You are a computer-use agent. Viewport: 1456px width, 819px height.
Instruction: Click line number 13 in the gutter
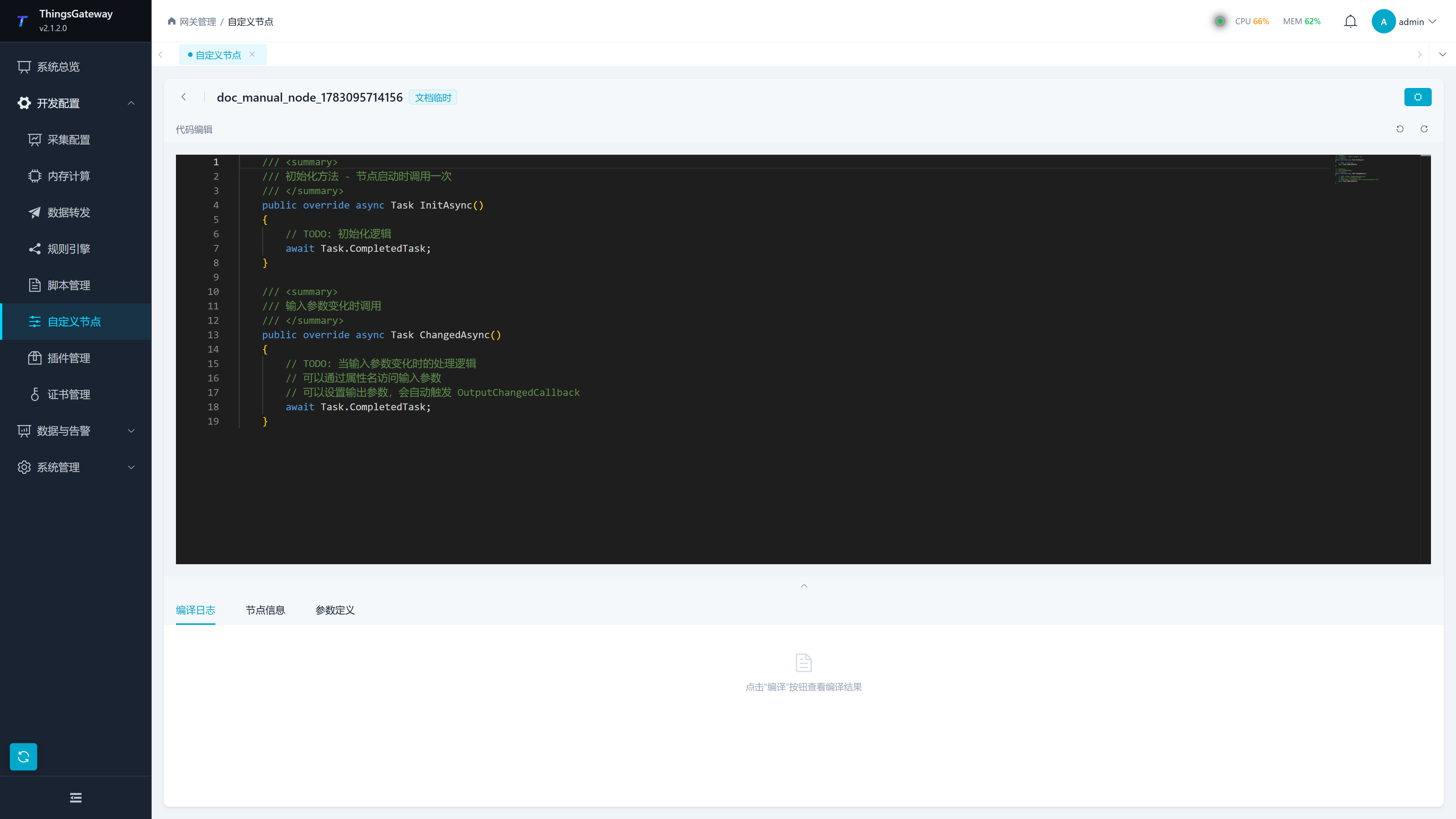(x=213, y=334)
